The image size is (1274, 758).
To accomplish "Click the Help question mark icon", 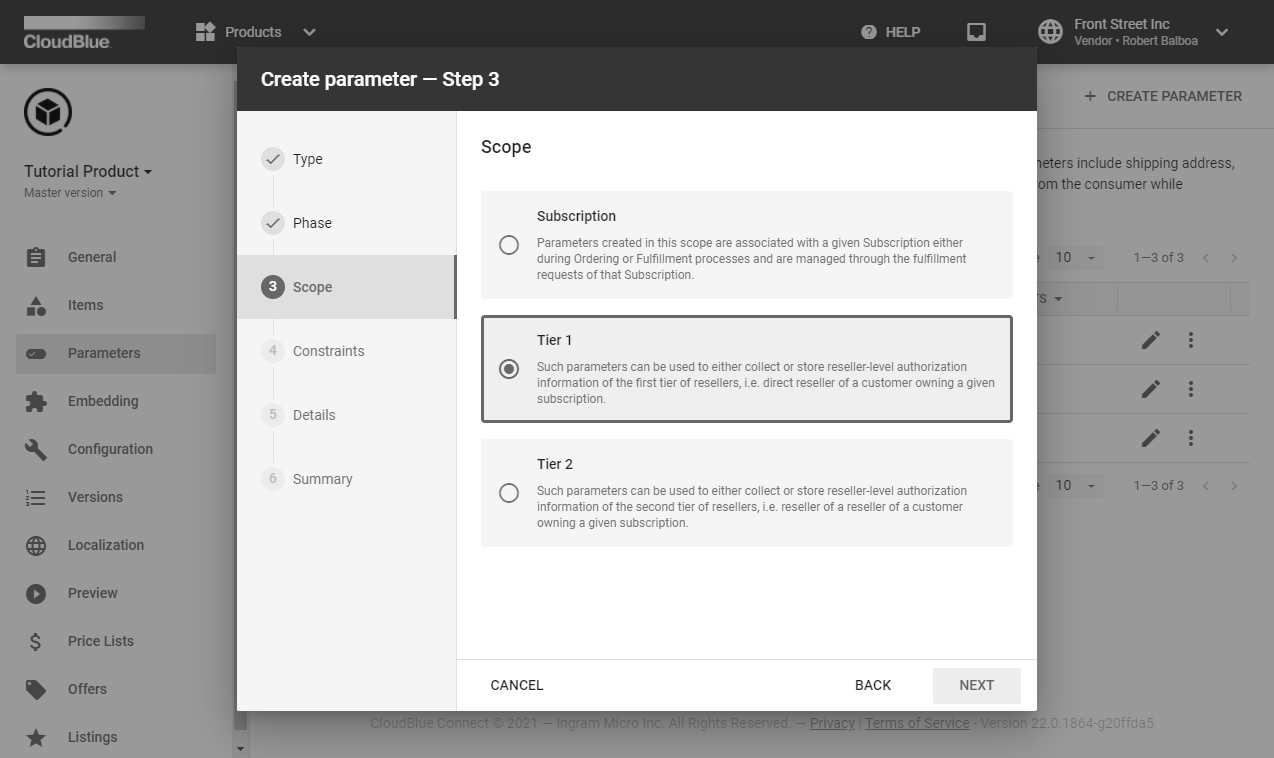I will point(868,32).
